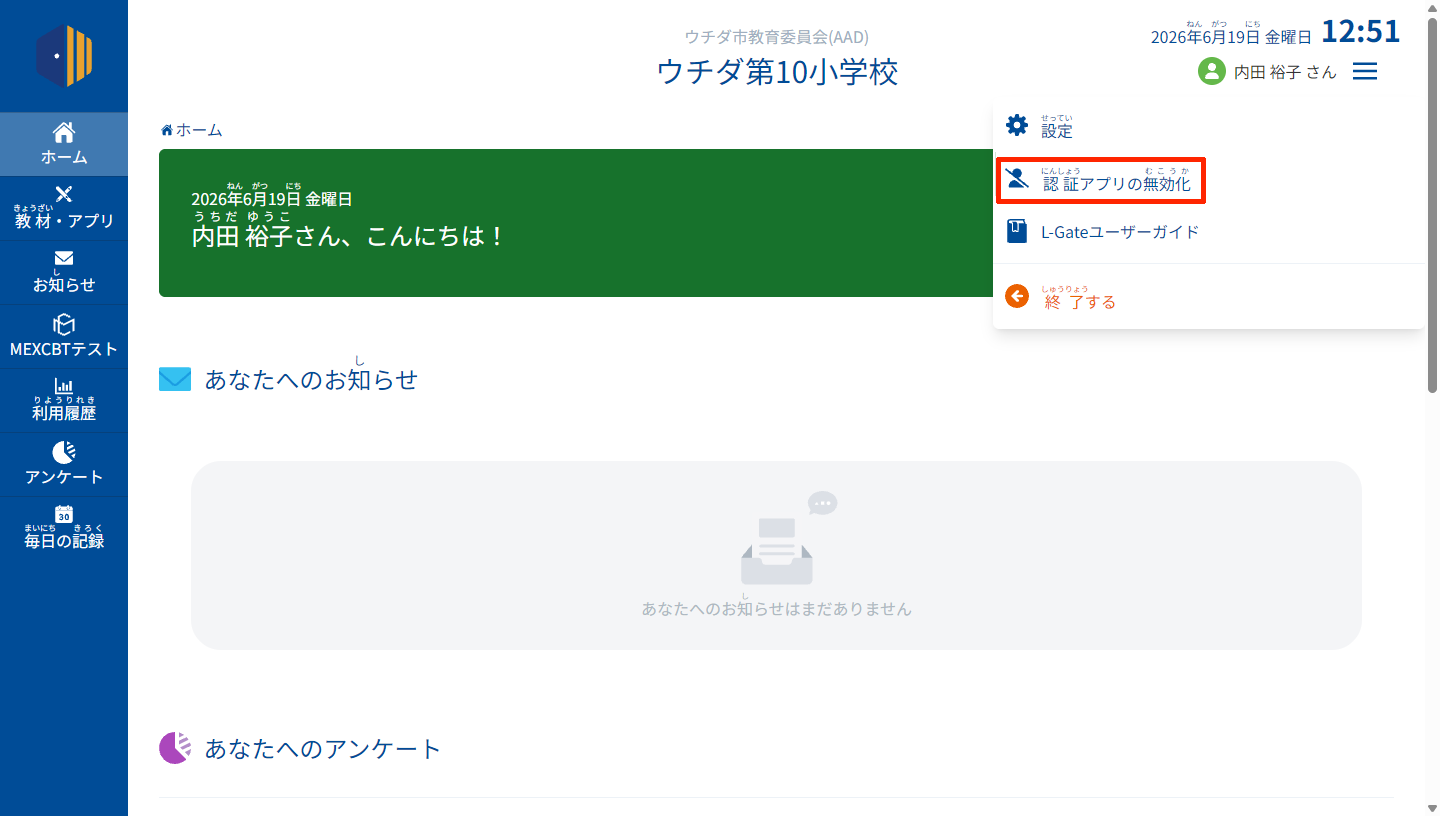This screenshot has height=816, width=1440.
Task: Collapse the hamburger menu
Action: 1365,71
